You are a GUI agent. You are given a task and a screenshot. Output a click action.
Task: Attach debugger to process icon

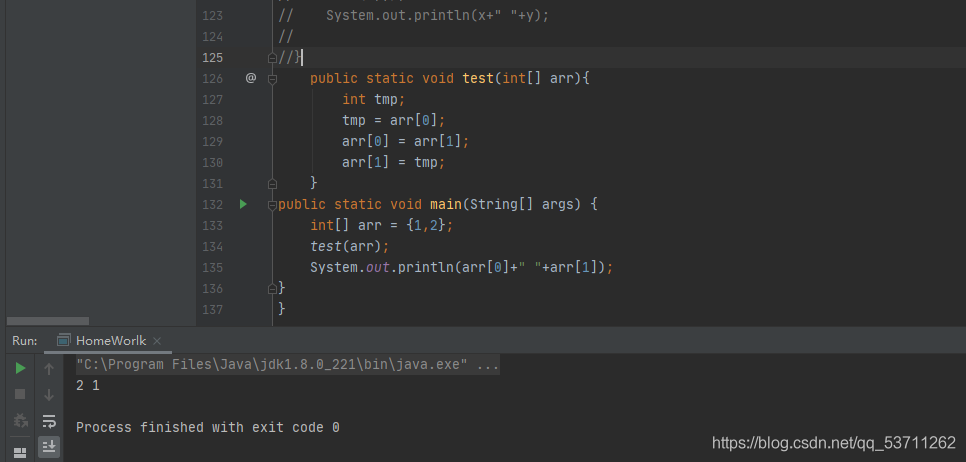tap(20, 421)
